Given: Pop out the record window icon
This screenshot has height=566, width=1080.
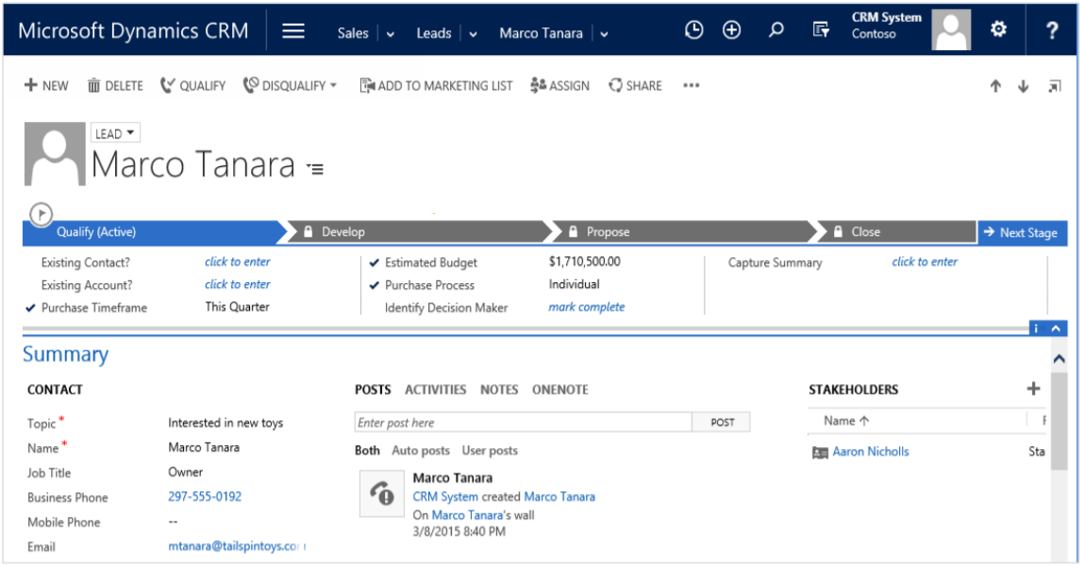Looking at the screenshot, I should coord(1054,86).
